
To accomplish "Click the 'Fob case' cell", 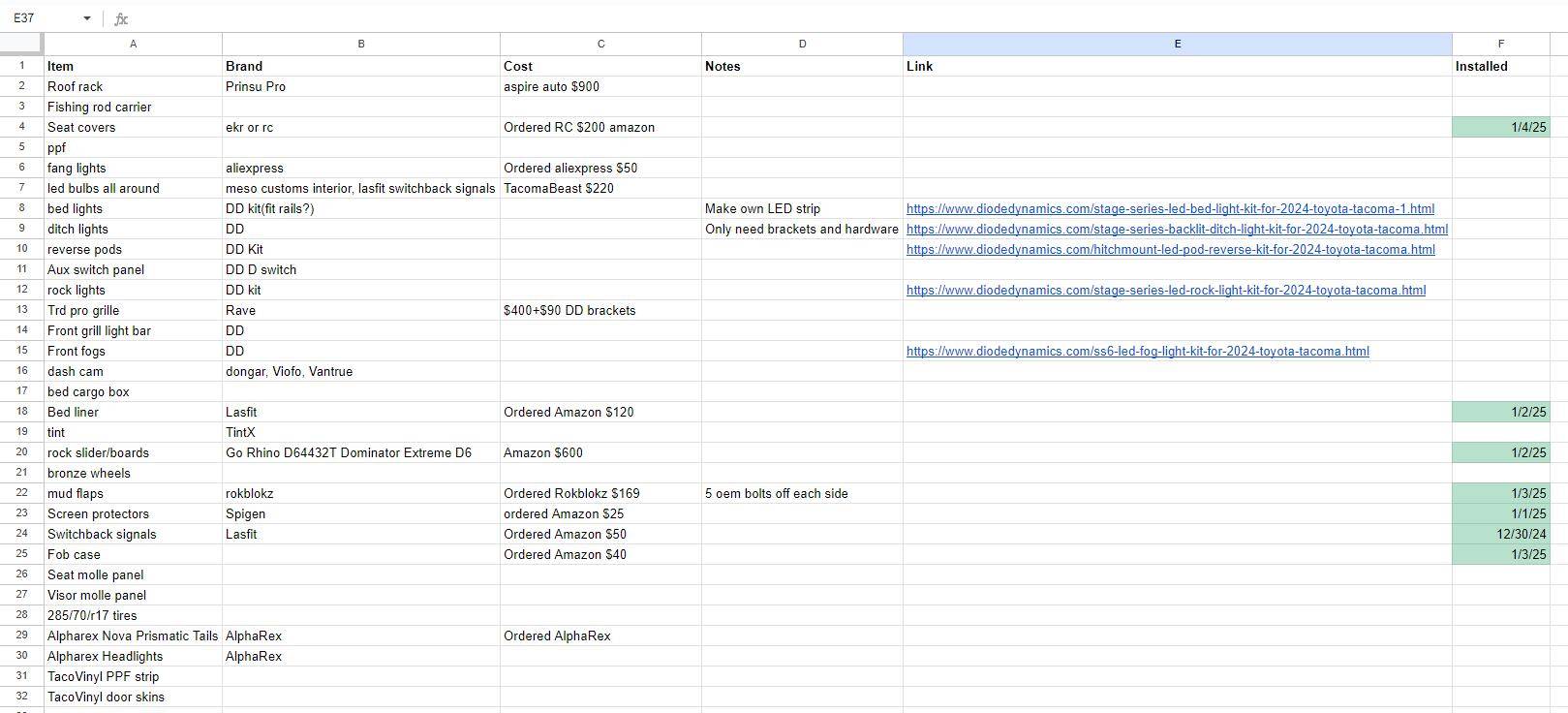I will [x=133, y=554].
